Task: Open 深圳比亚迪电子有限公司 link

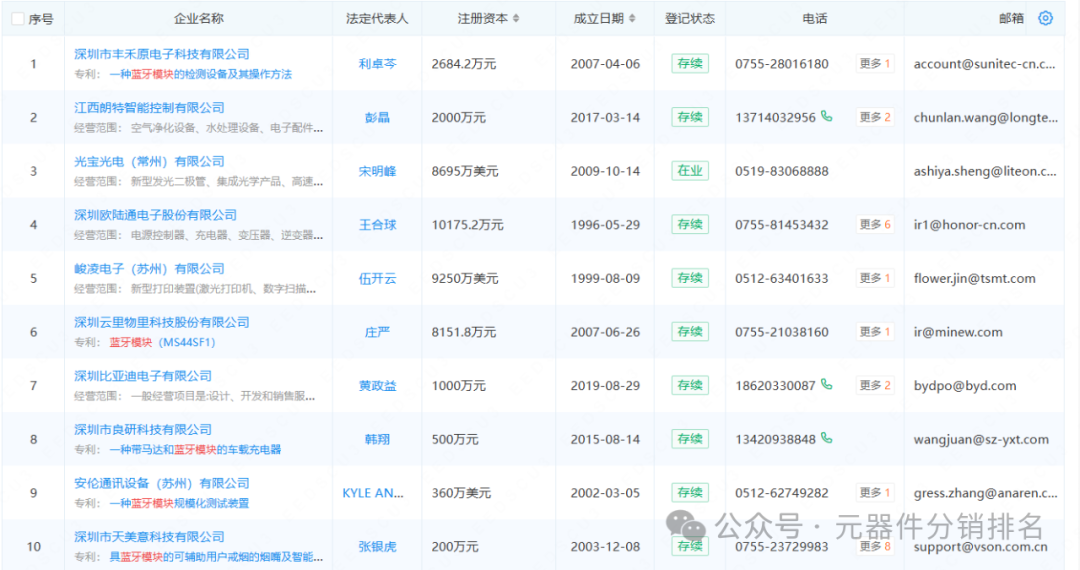Action: pyautogui.click(x=143, y=376)
